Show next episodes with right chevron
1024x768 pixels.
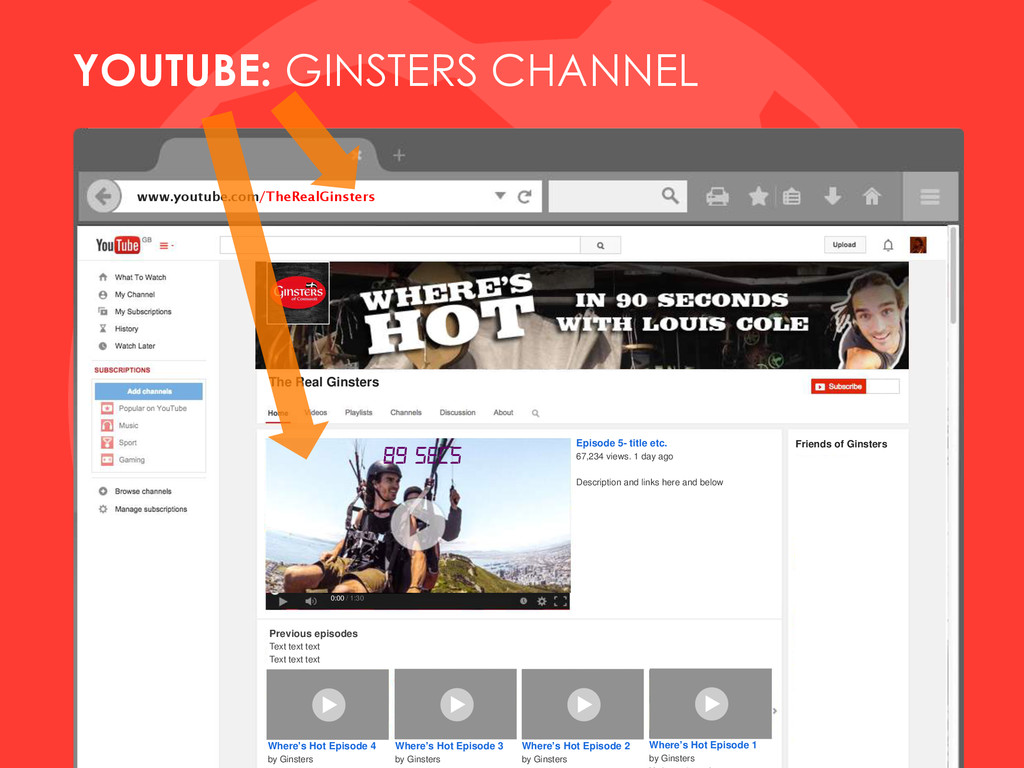coord(775,711)
